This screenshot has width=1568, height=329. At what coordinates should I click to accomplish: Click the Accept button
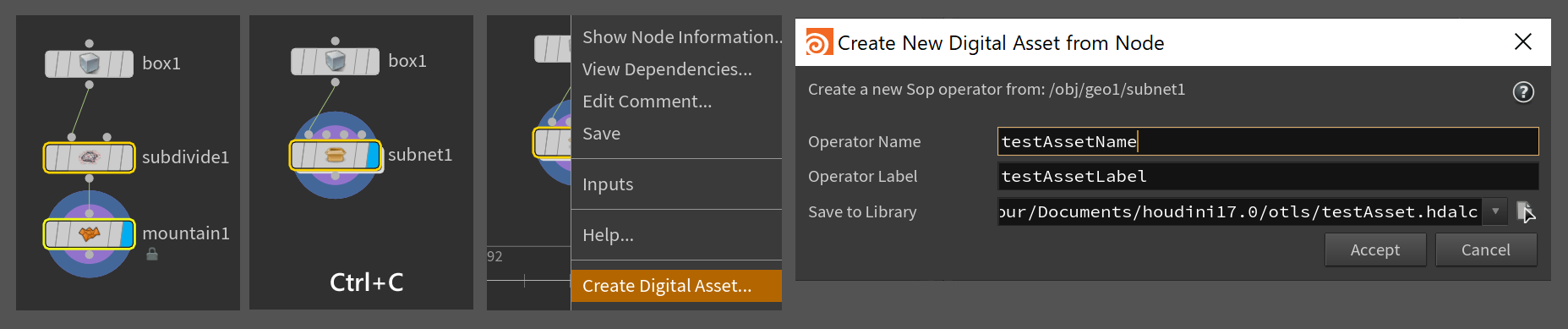[x=1375, y=249]
